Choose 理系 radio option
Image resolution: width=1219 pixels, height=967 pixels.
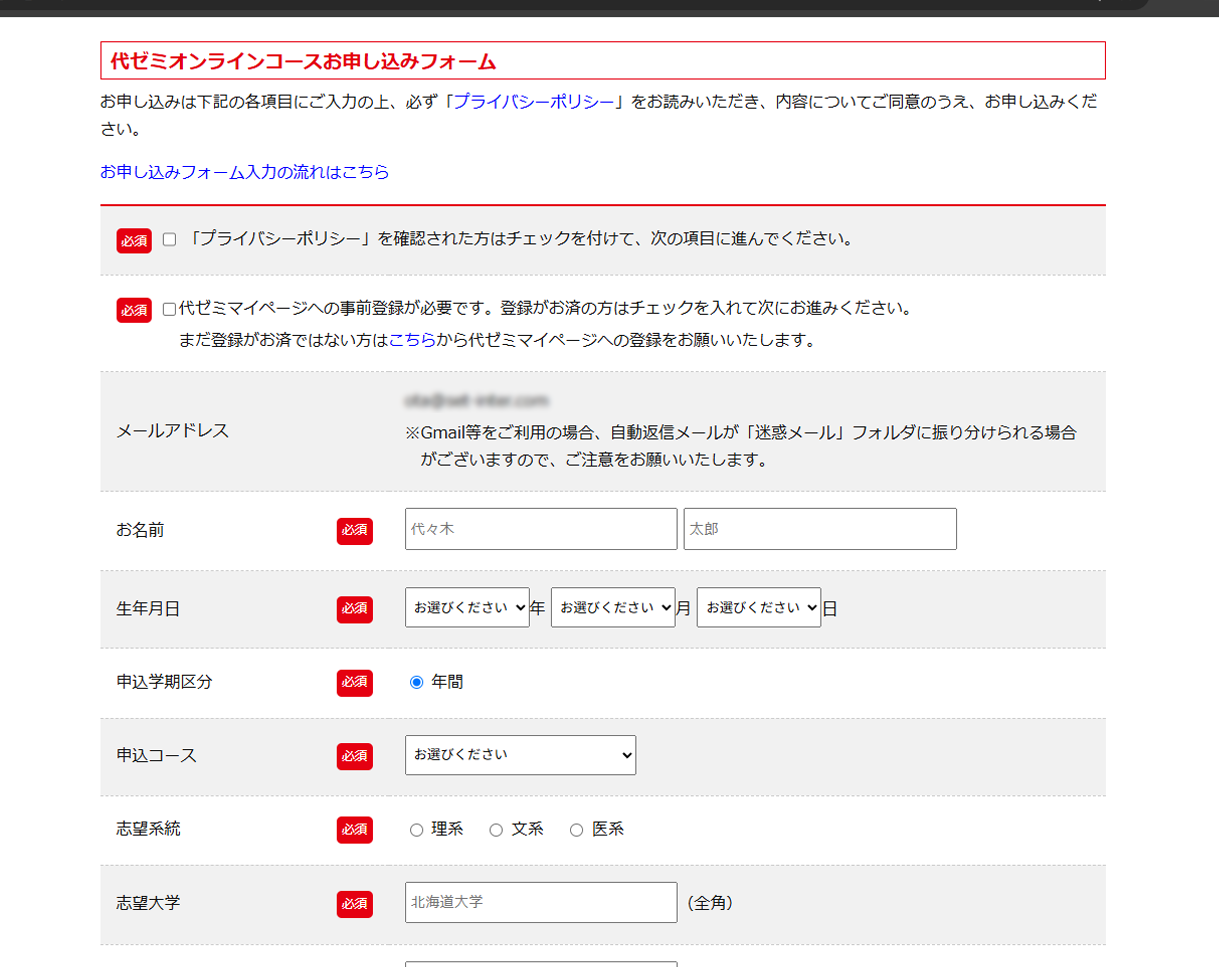tap(417, 830)
